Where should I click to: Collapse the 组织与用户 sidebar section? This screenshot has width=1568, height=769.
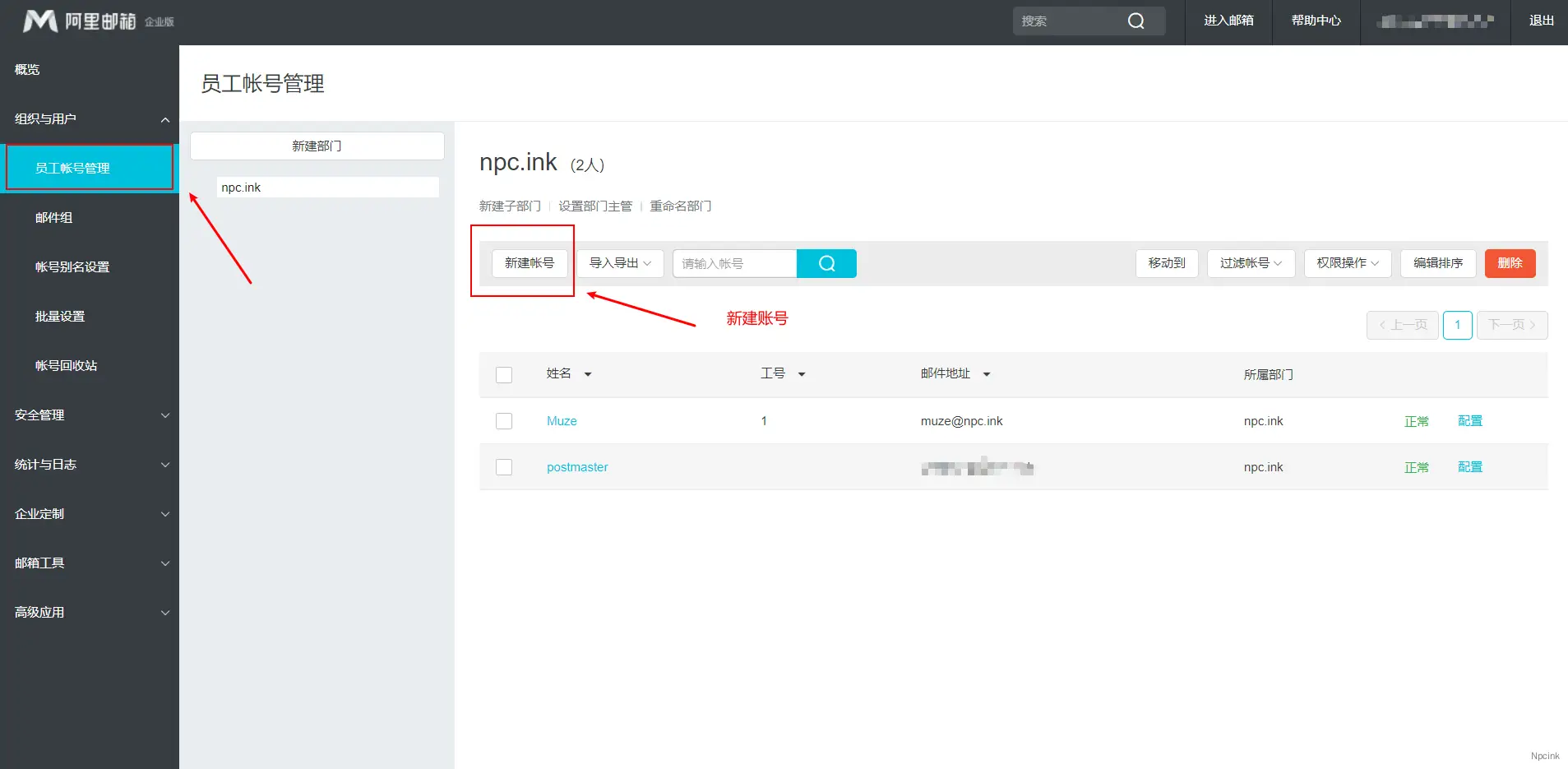tap(165, 119)
